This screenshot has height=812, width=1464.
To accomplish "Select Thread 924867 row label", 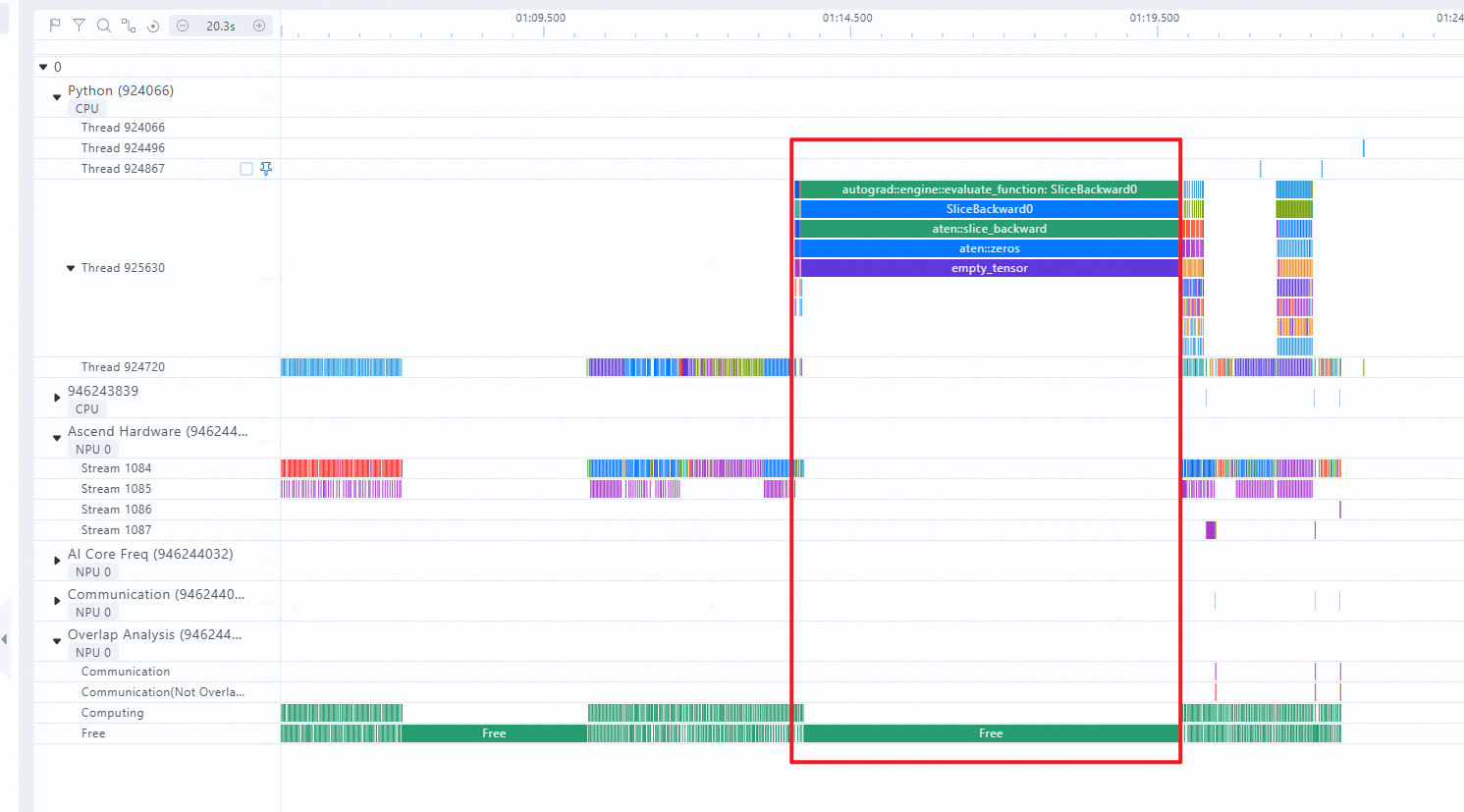I will point(123,169).
